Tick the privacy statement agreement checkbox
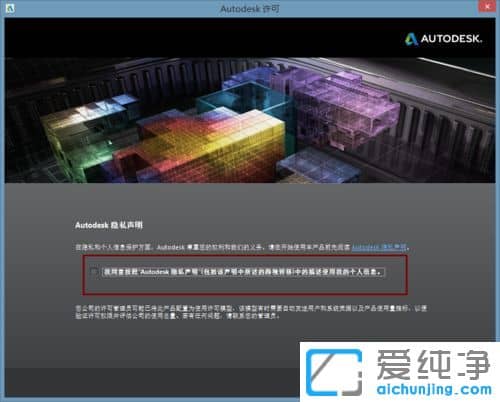Image resolution: width=500 pixels, height=402 pixels. tap(94, 272)
